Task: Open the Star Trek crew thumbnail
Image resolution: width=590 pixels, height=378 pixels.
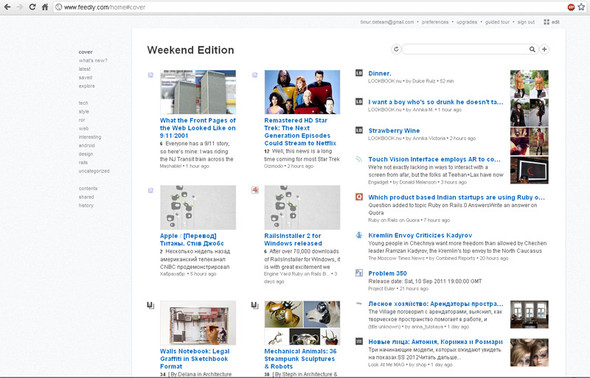Action: tap(302, 92)
